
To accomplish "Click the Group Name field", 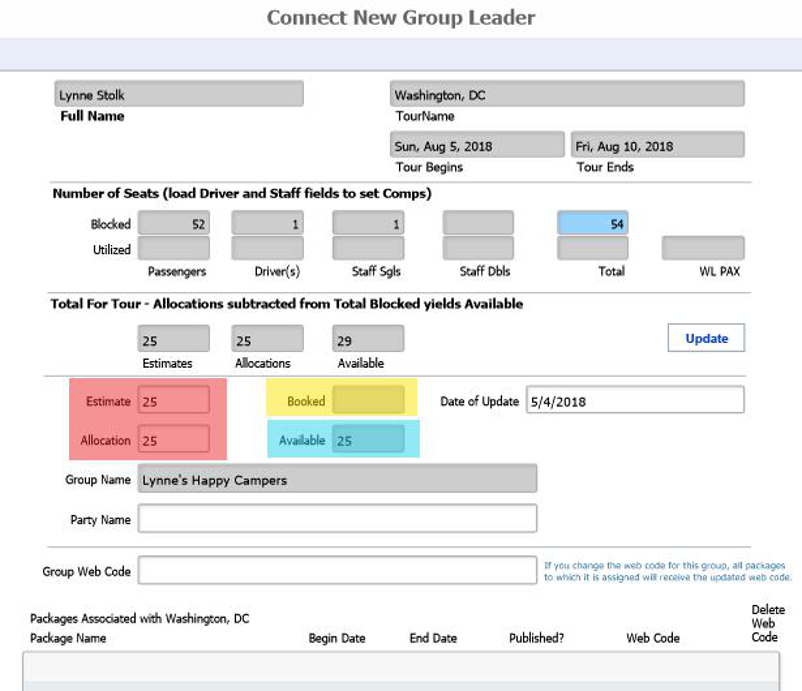I will point(337,479).
